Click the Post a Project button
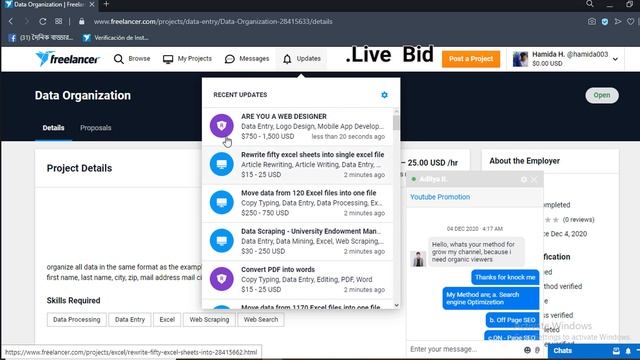This screenshot has height=360, width=640. tap(471, 59)
